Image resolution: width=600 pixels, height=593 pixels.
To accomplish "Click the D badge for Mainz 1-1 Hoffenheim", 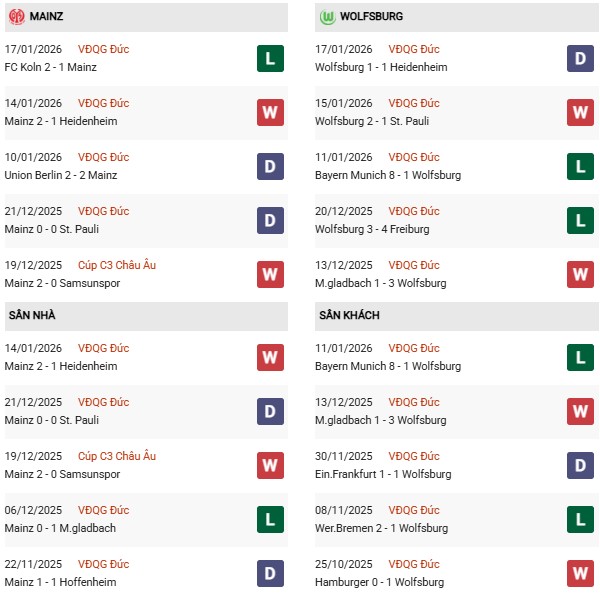I will coord(269,573).
